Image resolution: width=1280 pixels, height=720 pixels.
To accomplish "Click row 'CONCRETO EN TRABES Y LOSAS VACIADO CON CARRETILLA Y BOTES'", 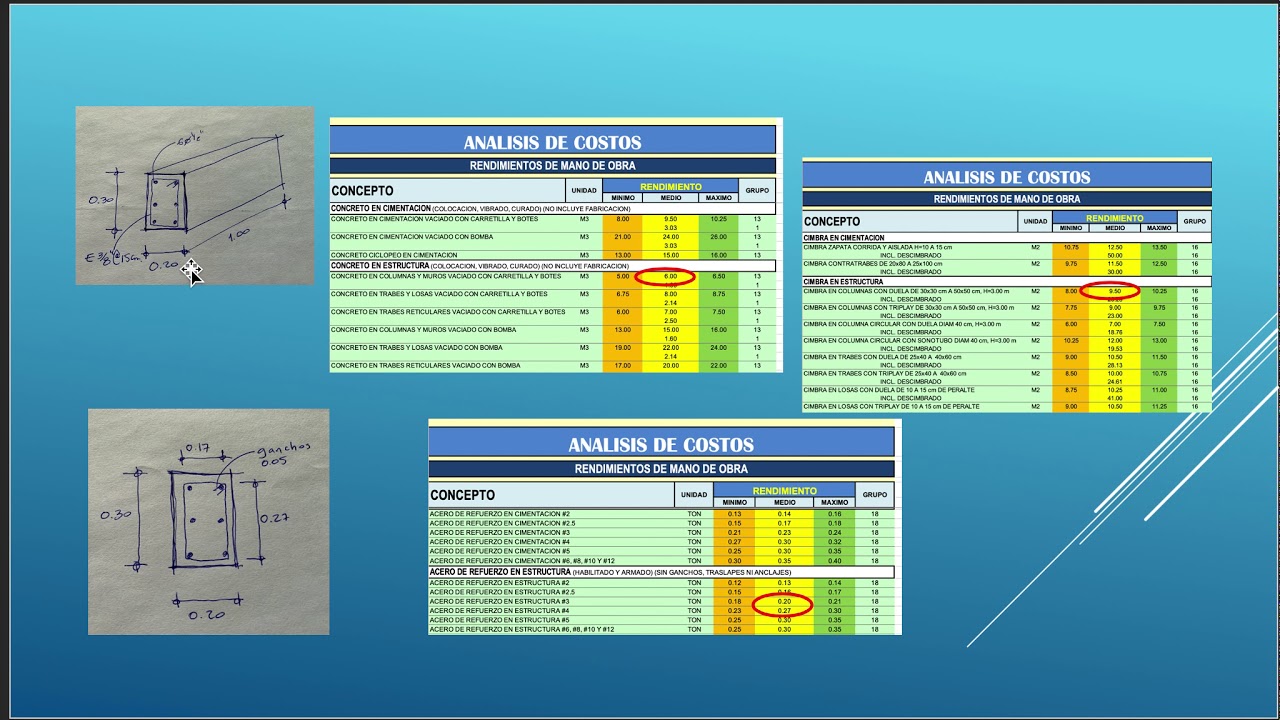I will [553, 294].
